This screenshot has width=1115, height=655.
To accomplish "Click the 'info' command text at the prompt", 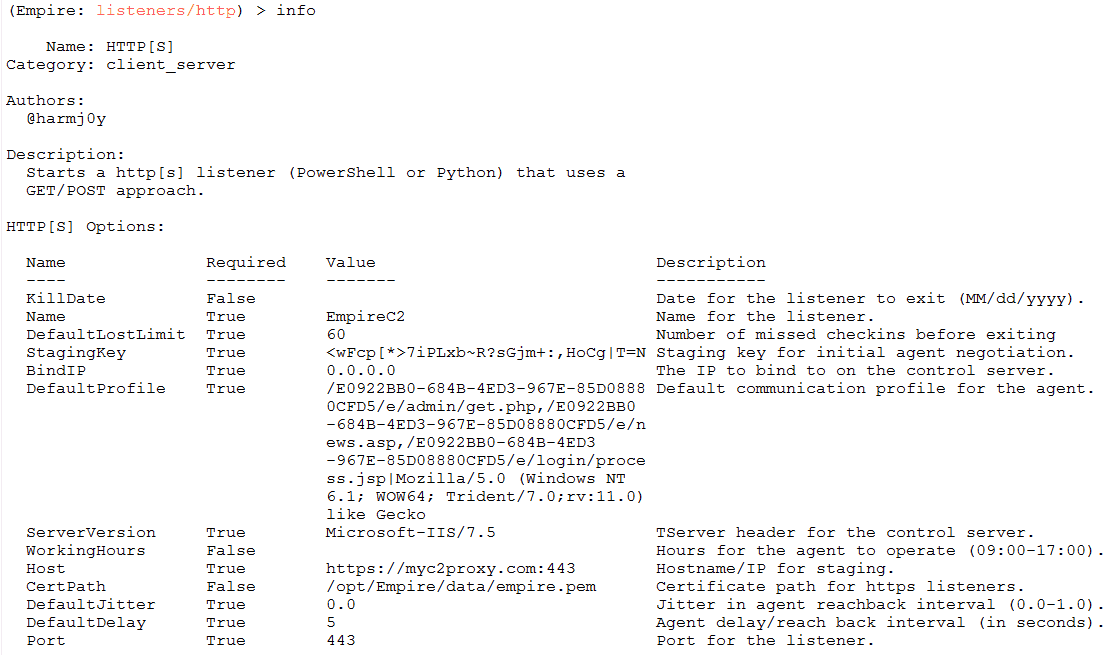I will (x=296, y=11).
